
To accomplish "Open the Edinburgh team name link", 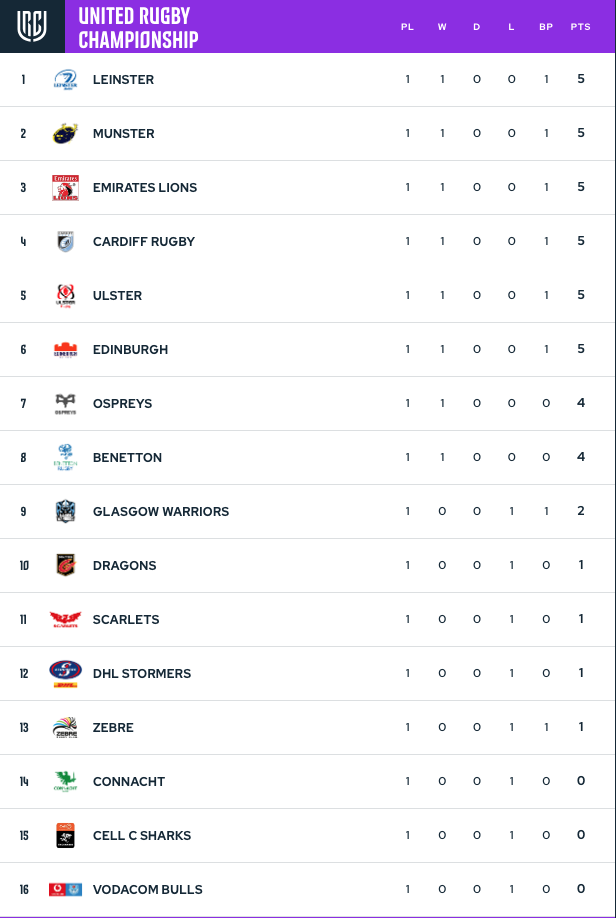I will pos(131,350).
